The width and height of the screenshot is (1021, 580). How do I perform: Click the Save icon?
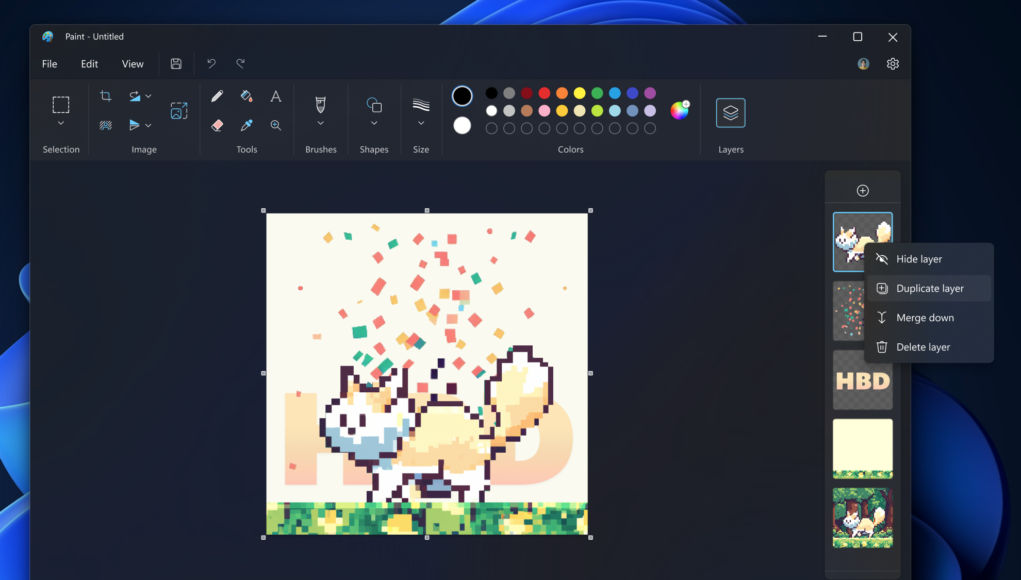click(176, 64)
